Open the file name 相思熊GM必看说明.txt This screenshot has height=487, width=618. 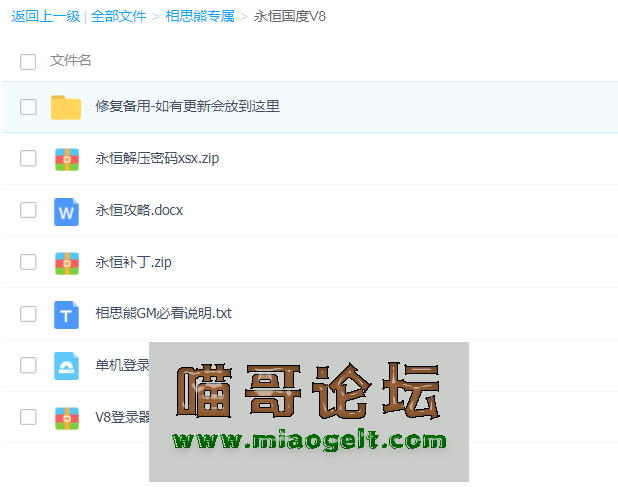coord(163,314)
